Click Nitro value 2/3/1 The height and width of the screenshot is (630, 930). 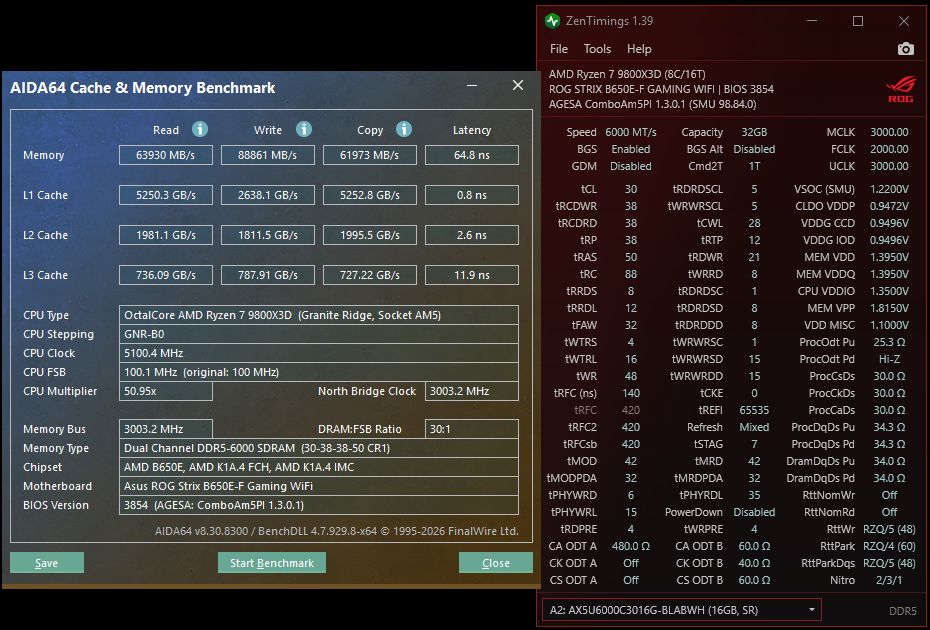coord(889,580)
